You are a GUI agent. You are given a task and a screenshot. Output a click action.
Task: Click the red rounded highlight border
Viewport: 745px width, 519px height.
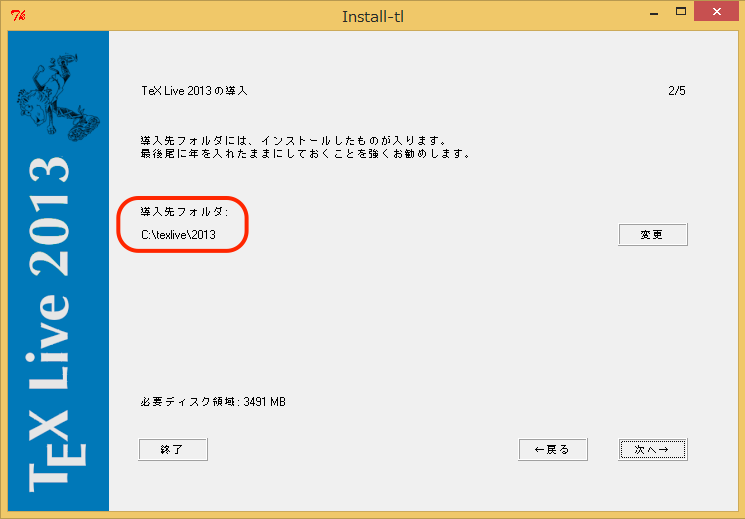[x=182, y=198]
